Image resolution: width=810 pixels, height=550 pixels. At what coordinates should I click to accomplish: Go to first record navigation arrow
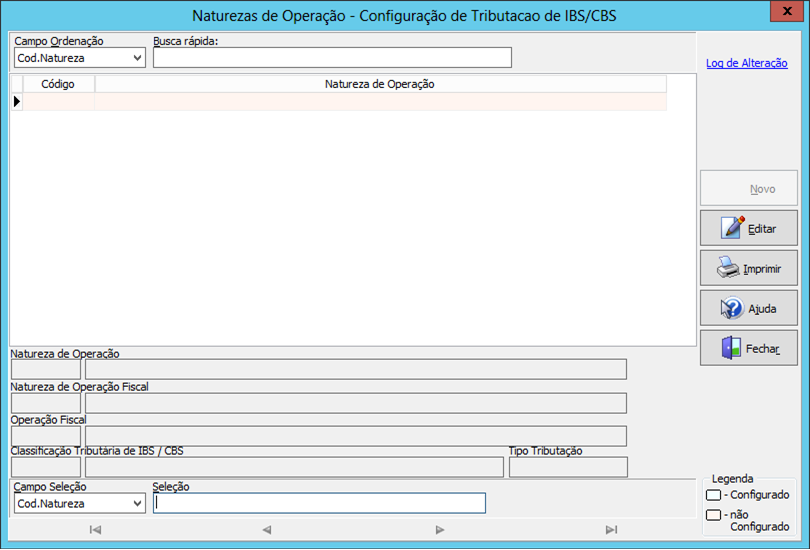point(95,530)
